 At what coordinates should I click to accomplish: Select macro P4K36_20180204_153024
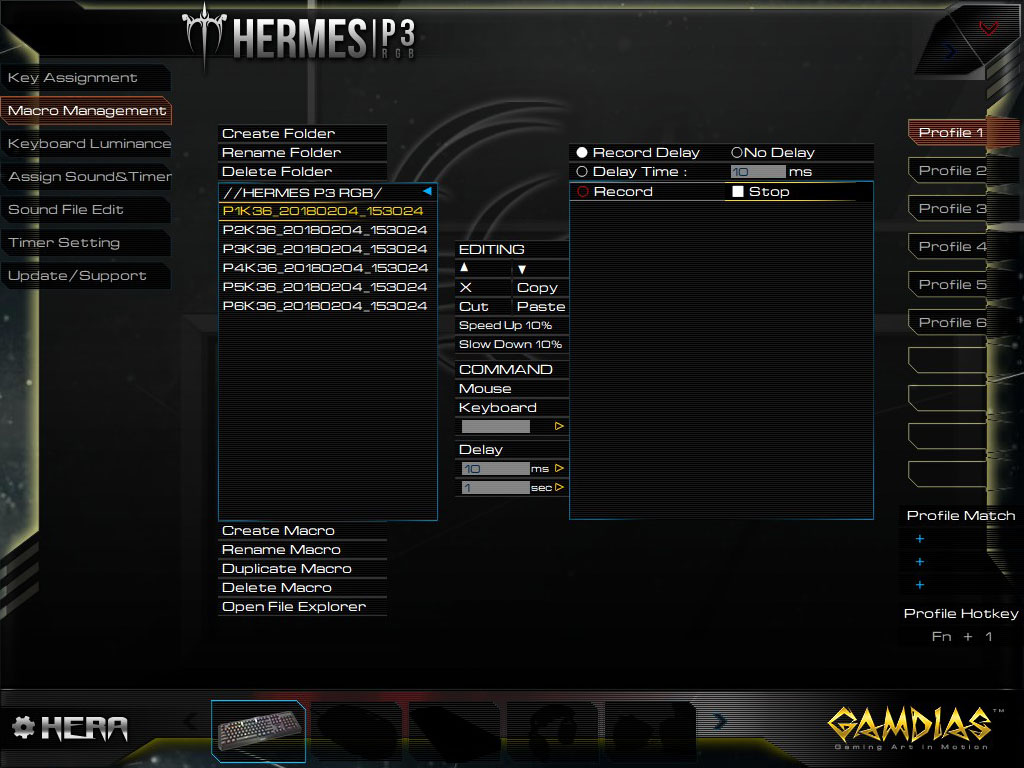point(327,268)
